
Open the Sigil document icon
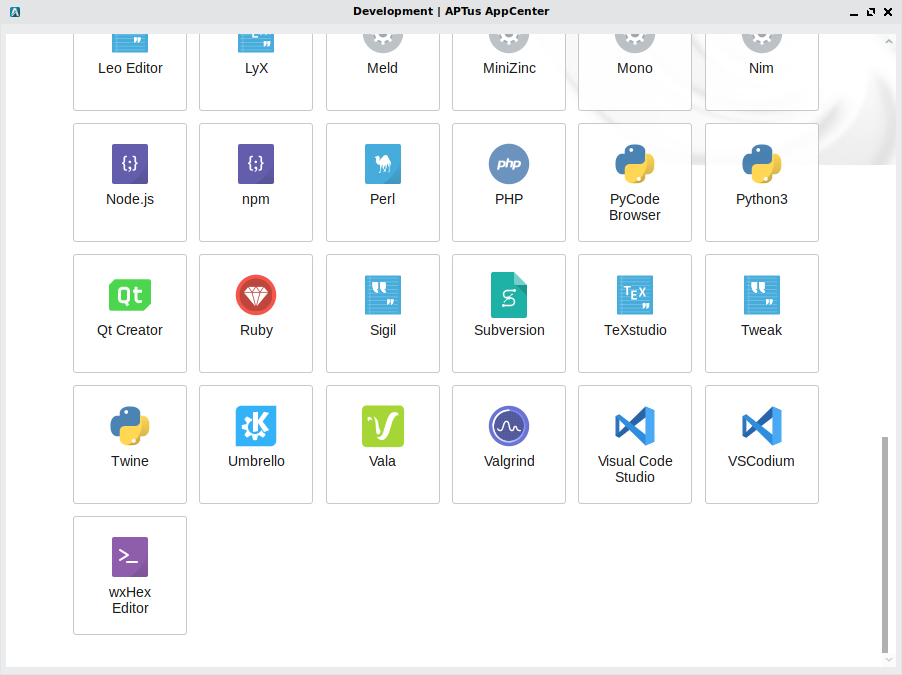[x=383, y=295]
